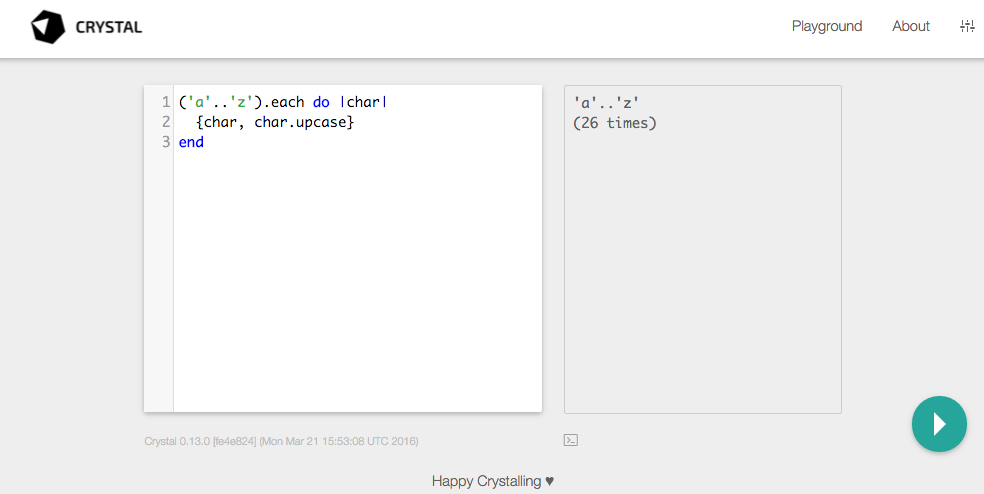This screenshot has width=984, height=494.
Task: Go to the About page
Action: tap(910, 27)
